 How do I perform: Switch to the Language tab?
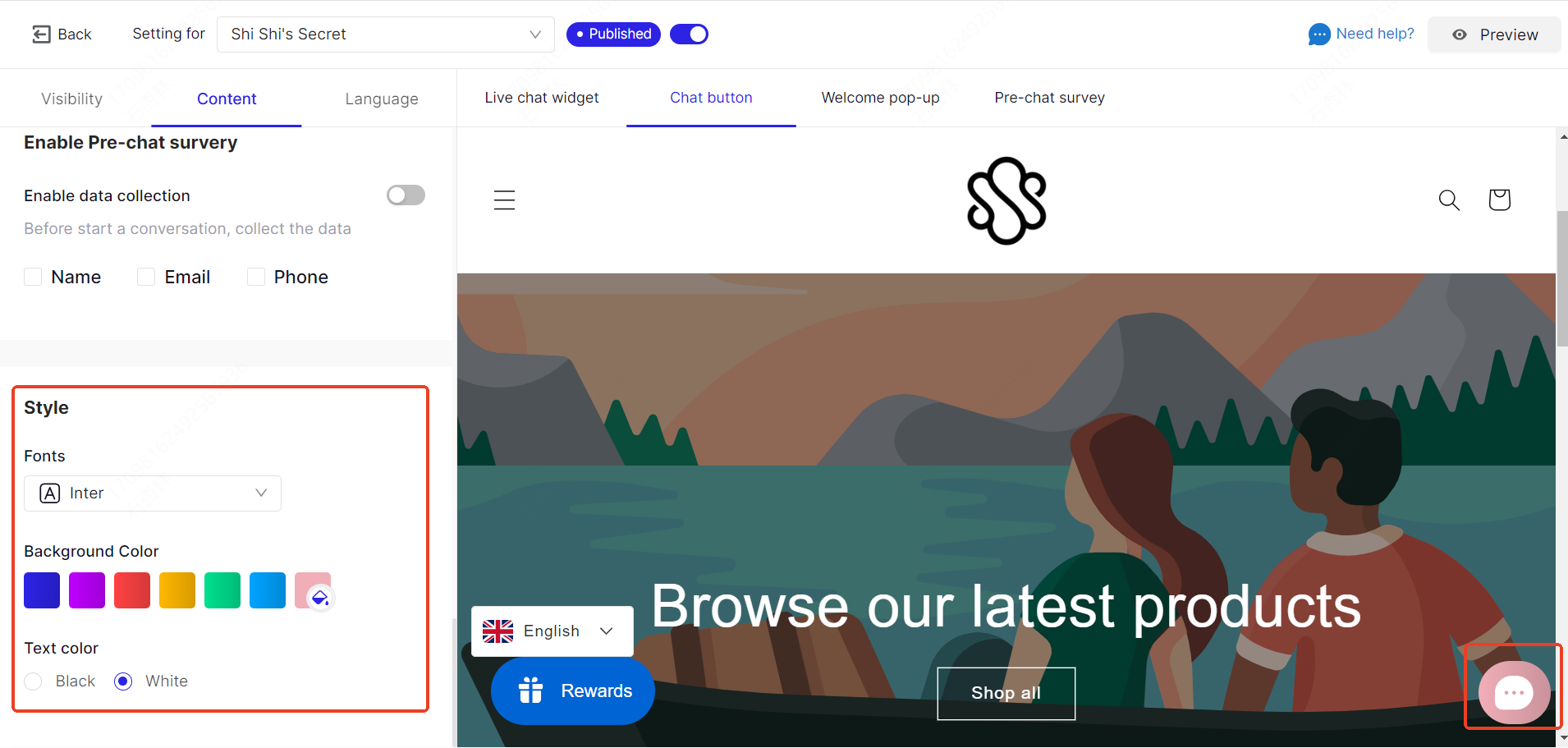click(382, 99)
